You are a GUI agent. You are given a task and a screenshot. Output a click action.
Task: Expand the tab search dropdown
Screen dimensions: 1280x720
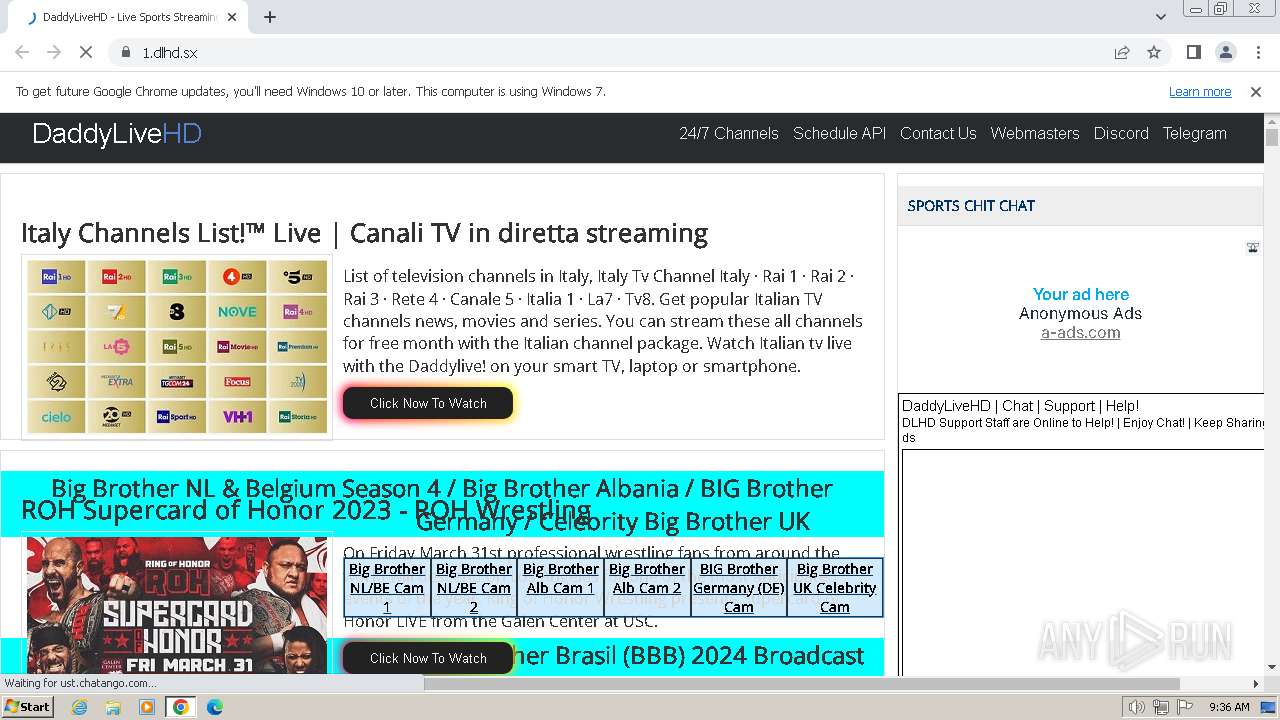click(1161, 17)
